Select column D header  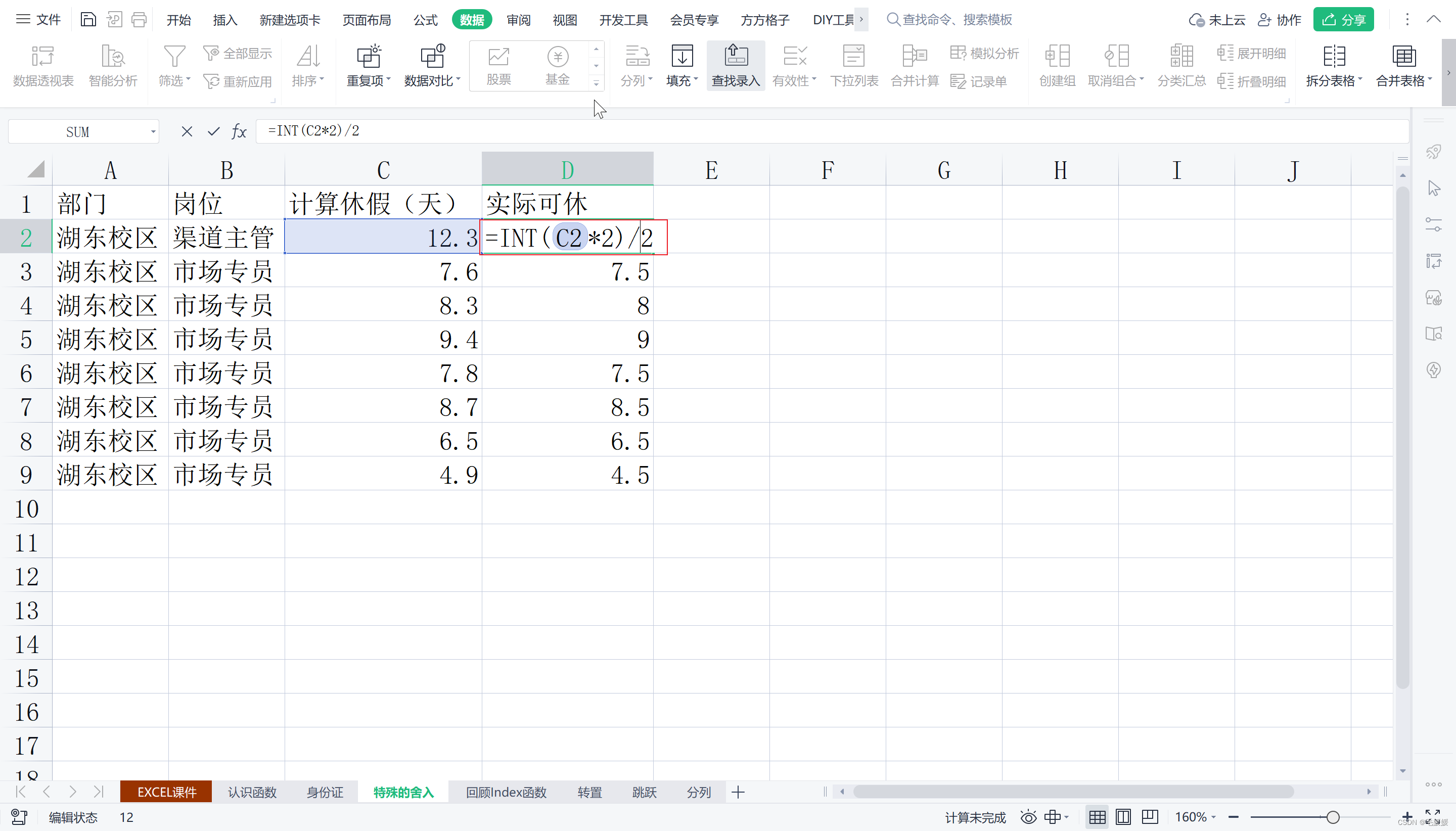coord(567,169)
